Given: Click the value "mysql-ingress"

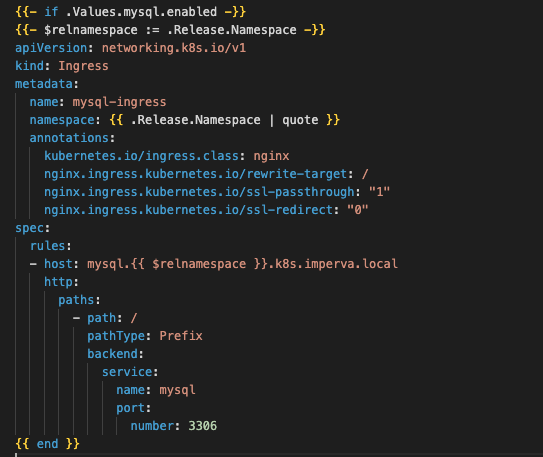Looking at the screenshot, I should click(x=119, y=102).
